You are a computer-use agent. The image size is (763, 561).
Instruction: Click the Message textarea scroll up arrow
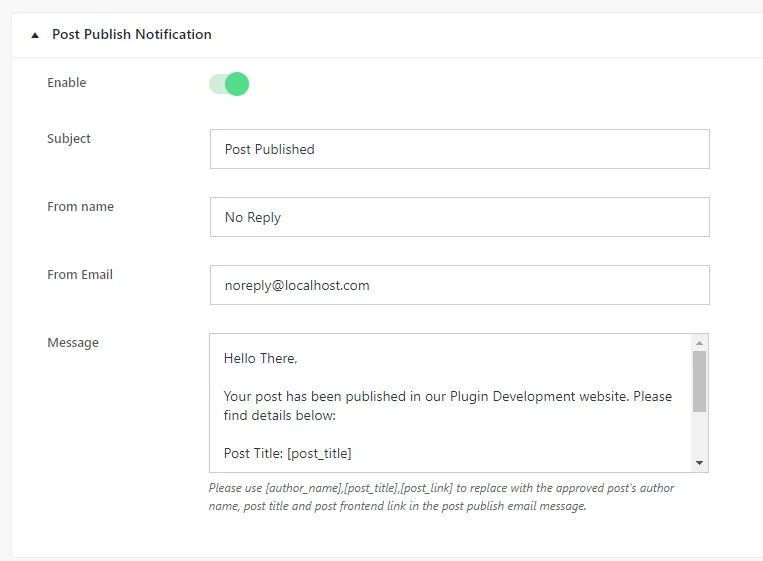[699, 343]
